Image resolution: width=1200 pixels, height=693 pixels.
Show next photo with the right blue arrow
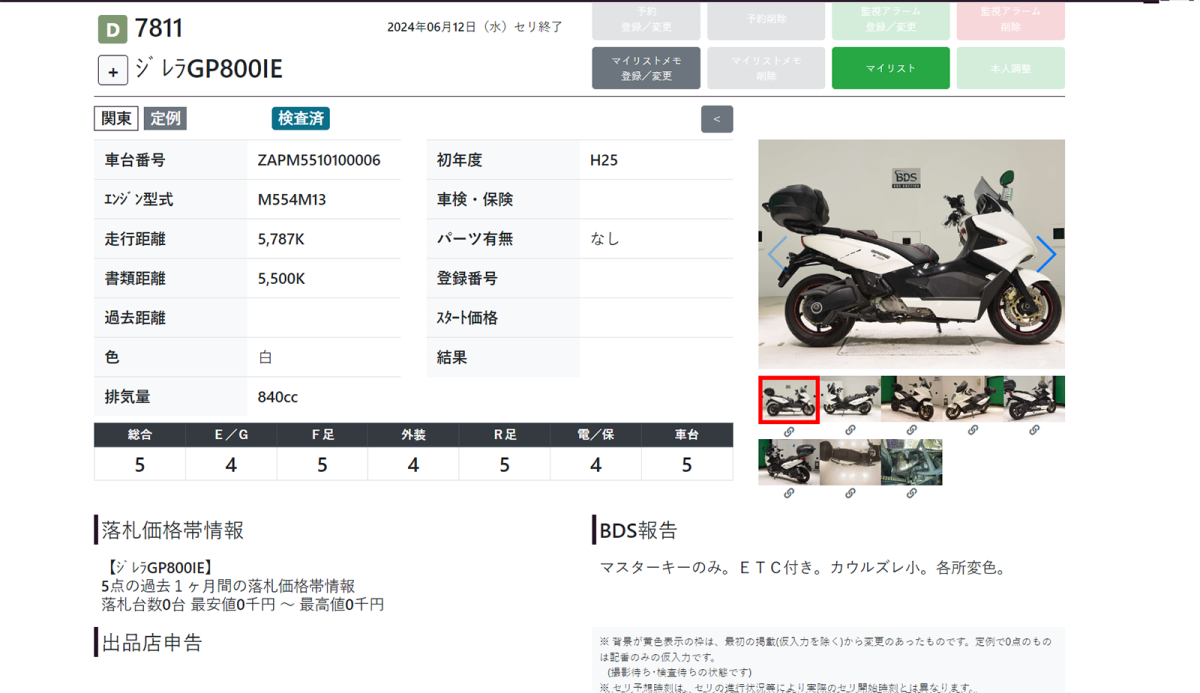[1045, 254]
